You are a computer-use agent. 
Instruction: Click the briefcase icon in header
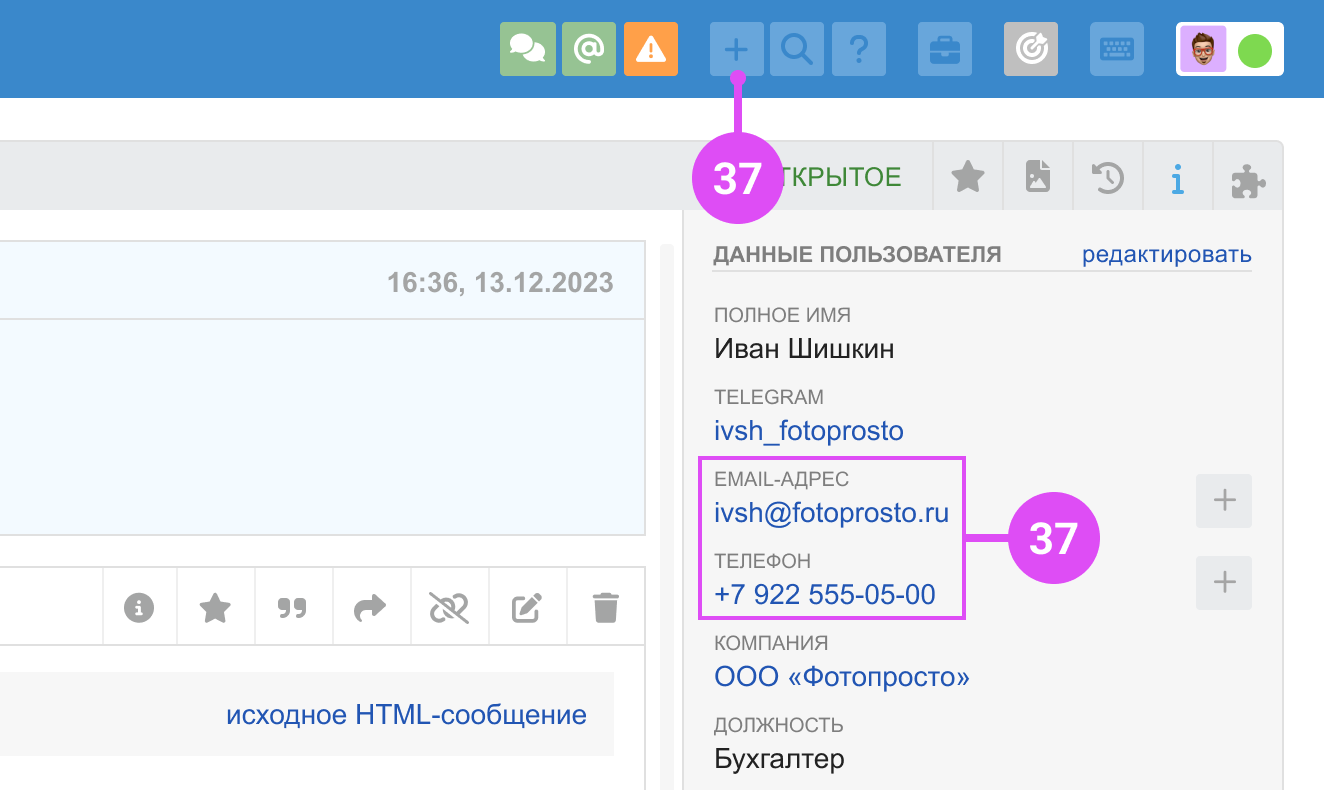pyautogui.click(x=945, y=49)
